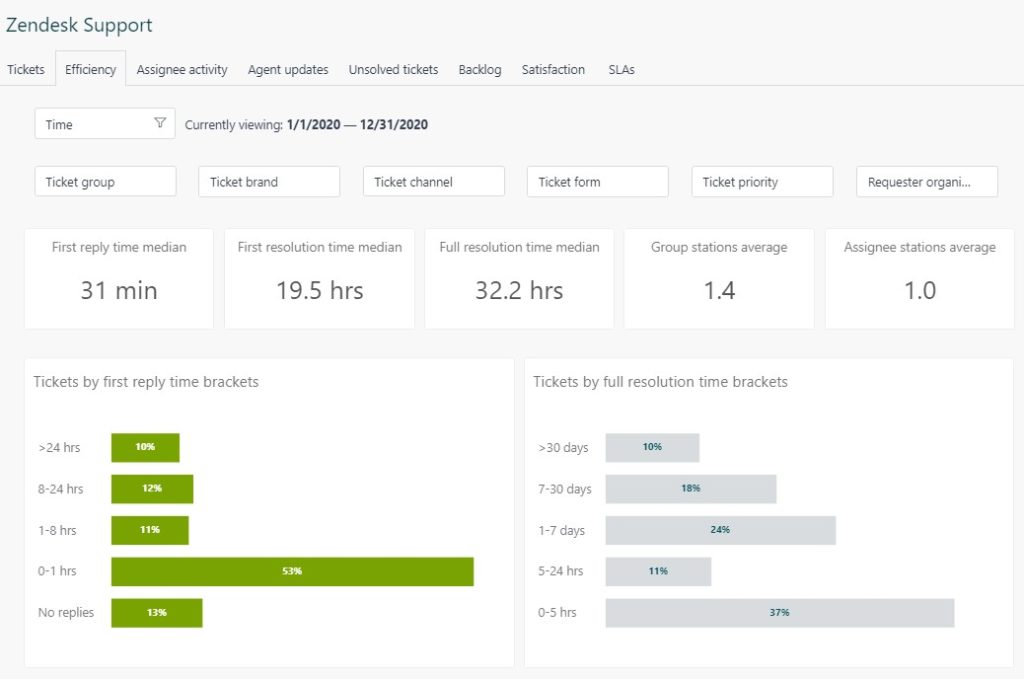The height and width of the screenshot is (679, 1024).
Task: Click the 'Tickets by first reply time brackets' title
Action: pos(146,381)
